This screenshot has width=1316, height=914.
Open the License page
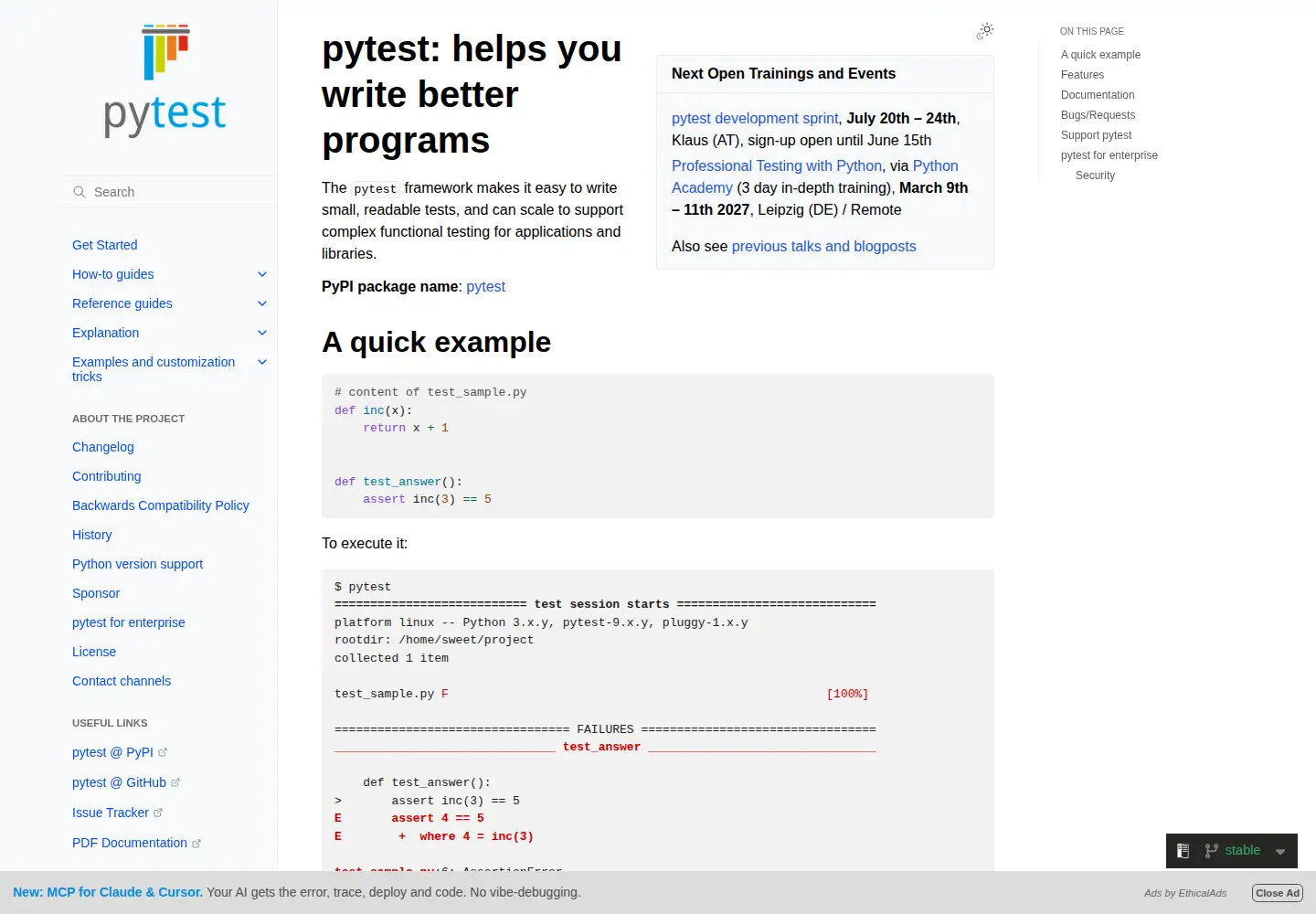94,652
